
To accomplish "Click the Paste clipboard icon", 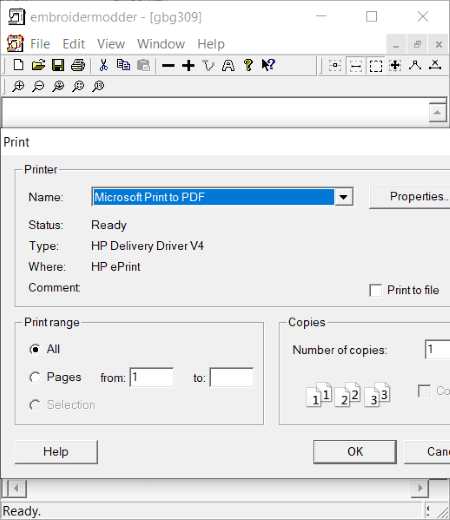I will (143, 65).
